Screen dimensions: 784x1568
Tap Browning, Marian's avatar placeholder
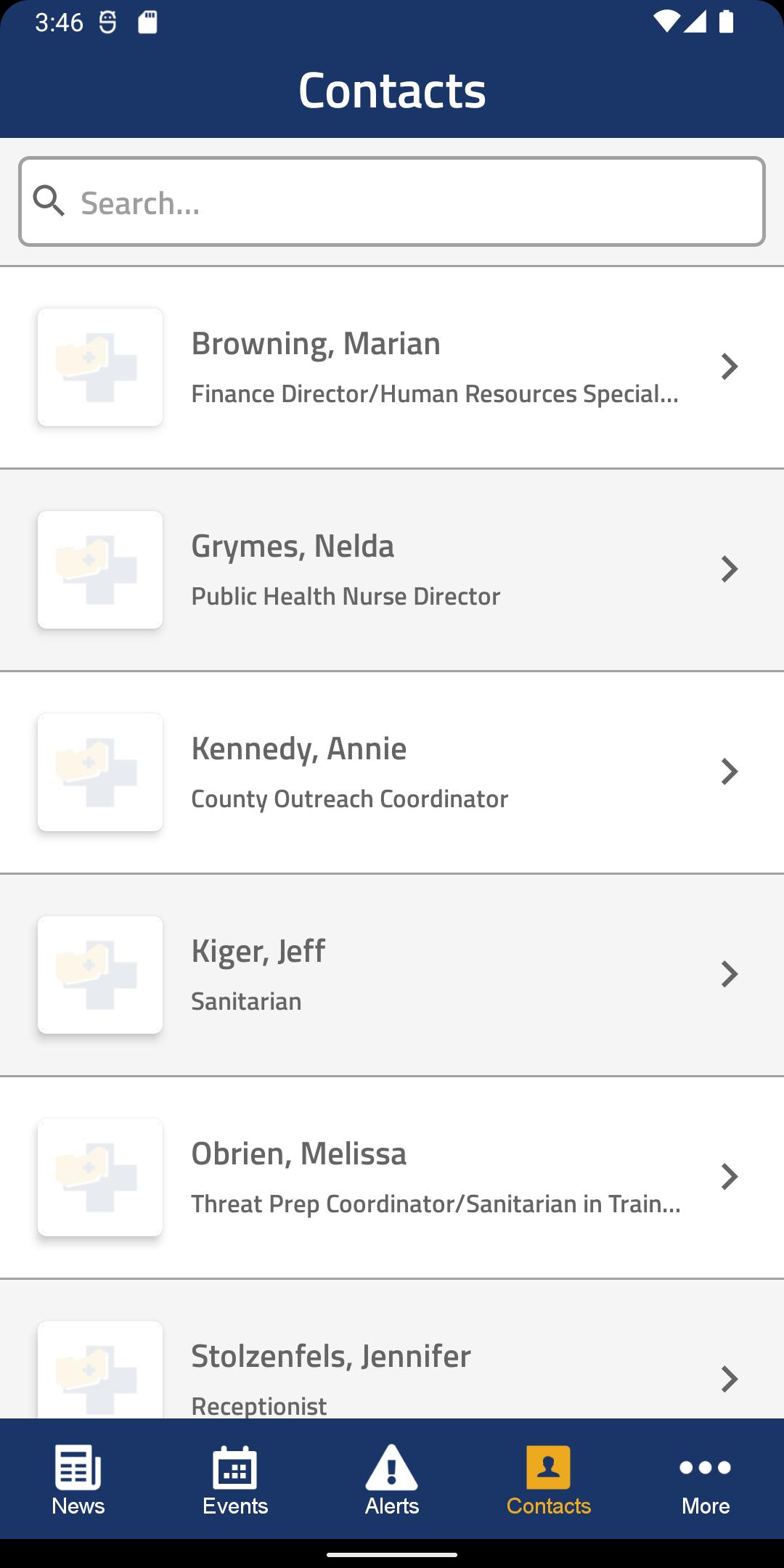pos(100,367)
